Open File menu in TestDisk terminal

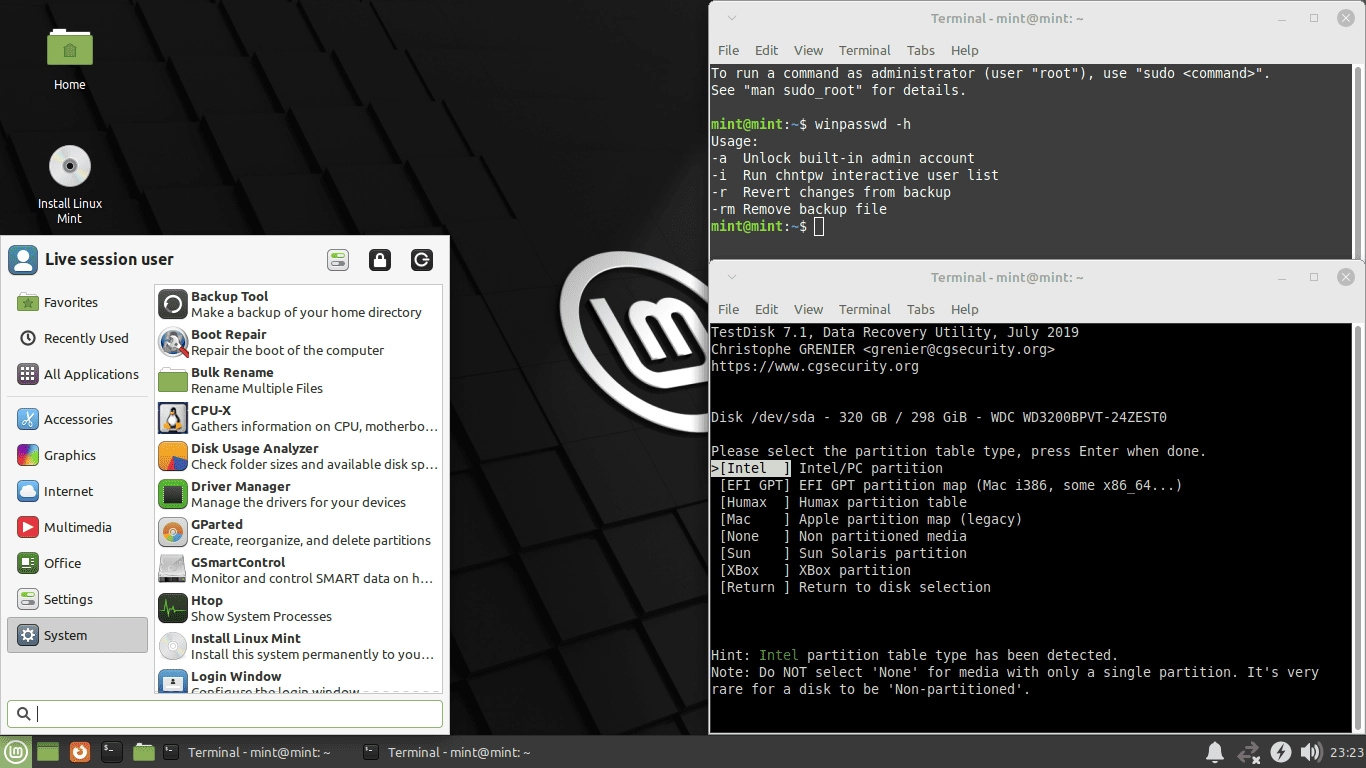(x=729, y=309)
